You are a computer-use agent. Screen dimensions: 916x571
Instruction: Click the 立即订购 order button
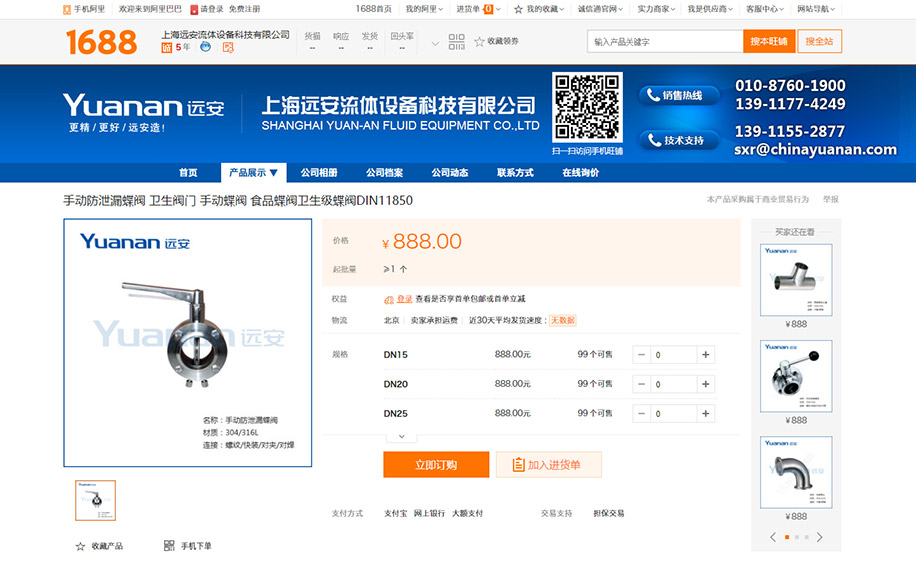click(x=436, y=465)
